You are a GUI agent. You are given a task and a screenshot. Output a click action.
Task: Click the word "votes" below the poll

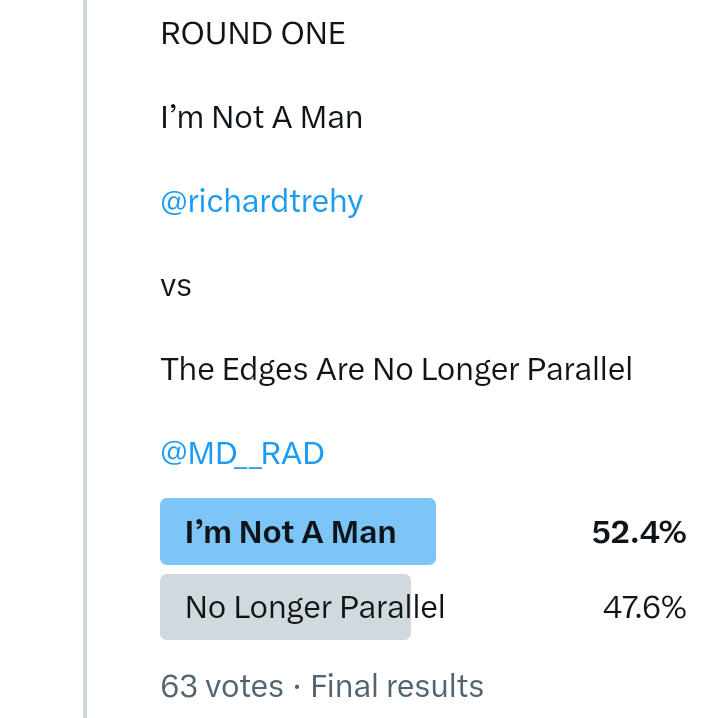point(243,686)
